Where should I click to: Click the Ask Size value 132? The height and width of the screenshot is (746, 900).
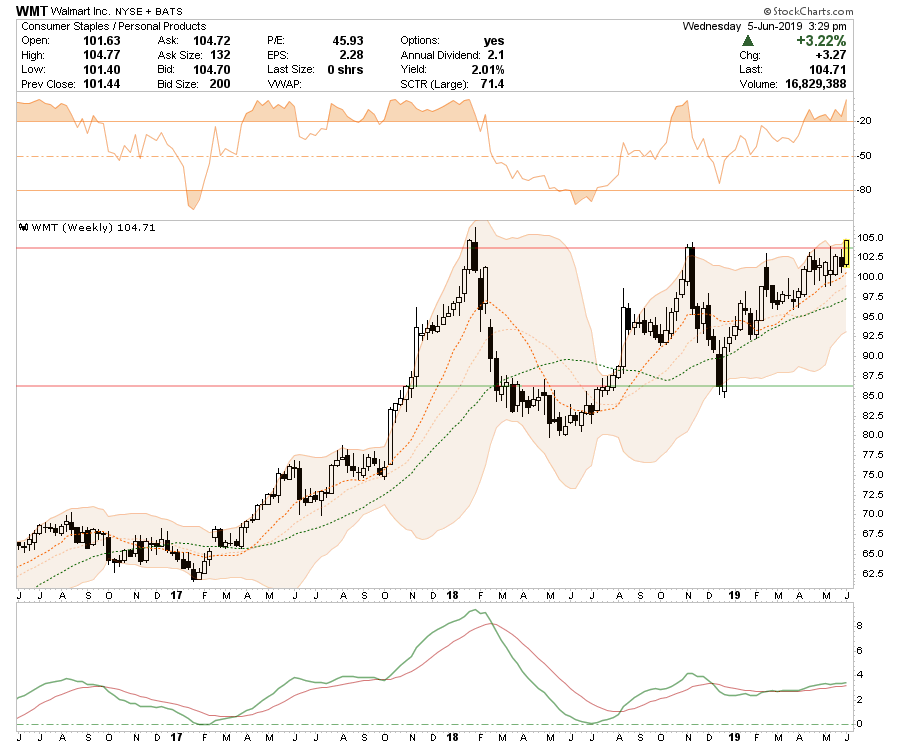click(x=220, y=55)
